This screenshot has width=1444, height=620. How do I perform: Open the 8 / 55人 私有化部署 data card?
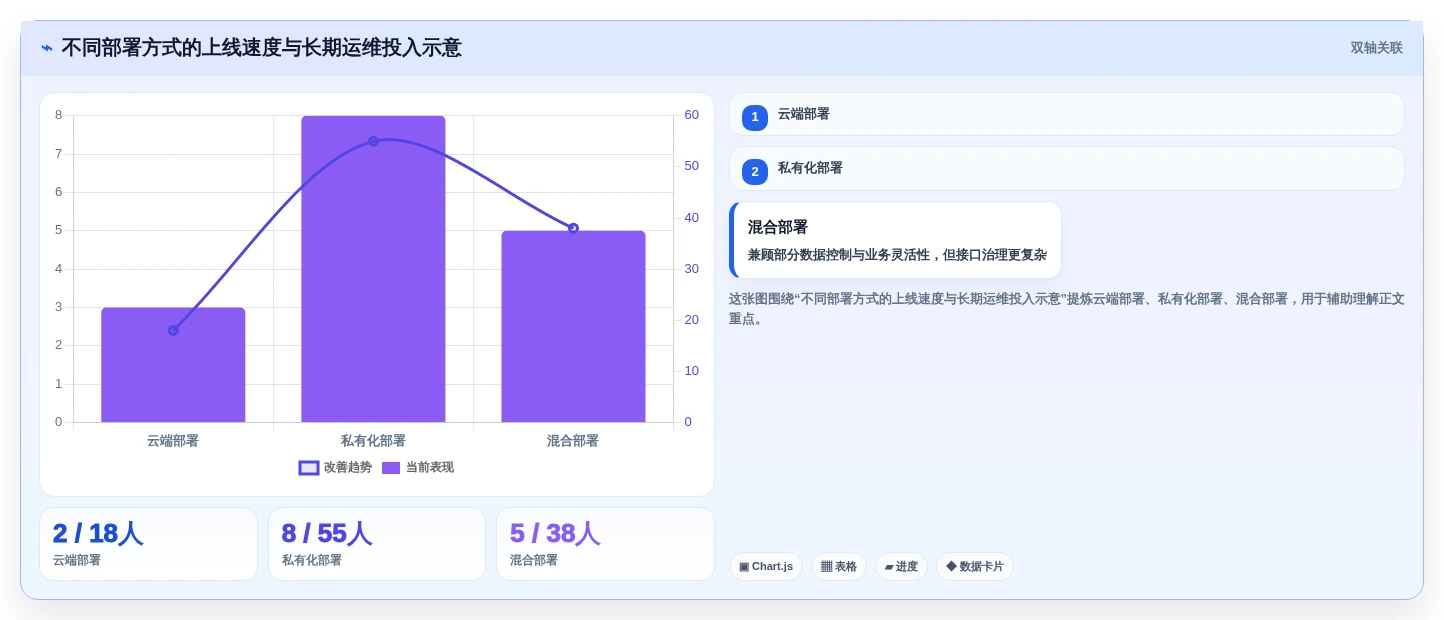[x=377, y=544]
